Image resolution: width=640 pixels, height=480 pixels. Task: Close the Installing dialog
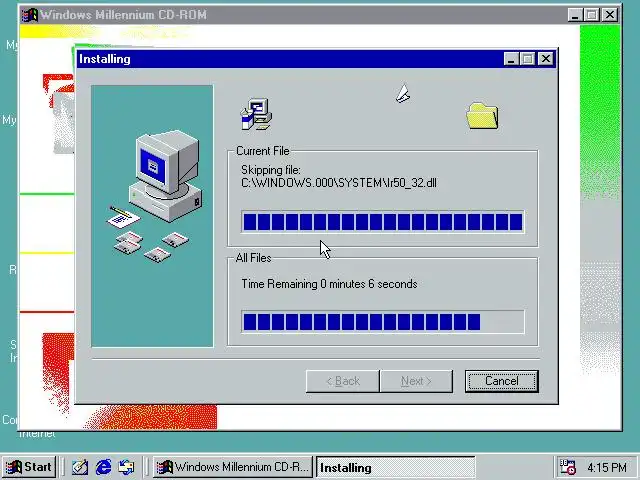tap(546, 59)
